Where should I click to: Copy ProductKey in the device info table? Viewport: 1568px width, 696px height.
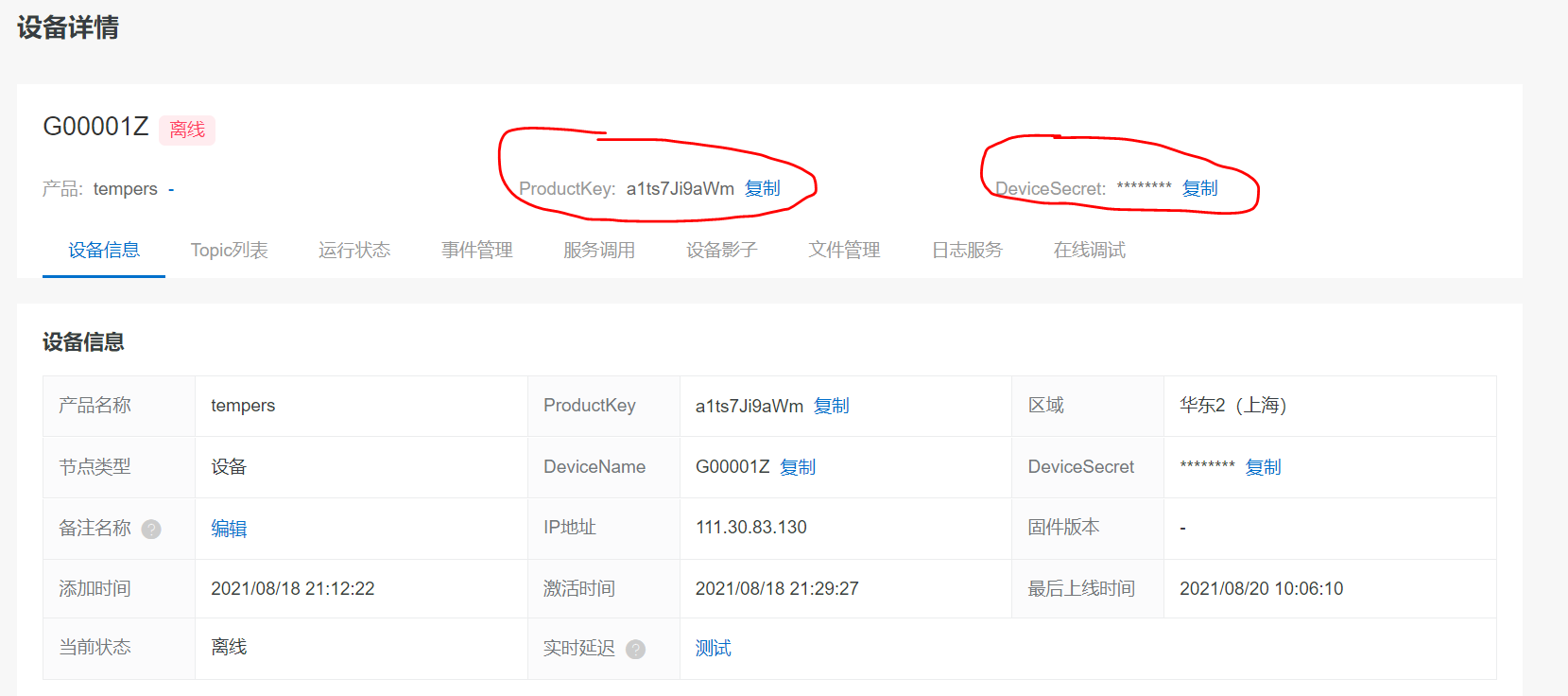pyautogui.click(x=832, y=406)
